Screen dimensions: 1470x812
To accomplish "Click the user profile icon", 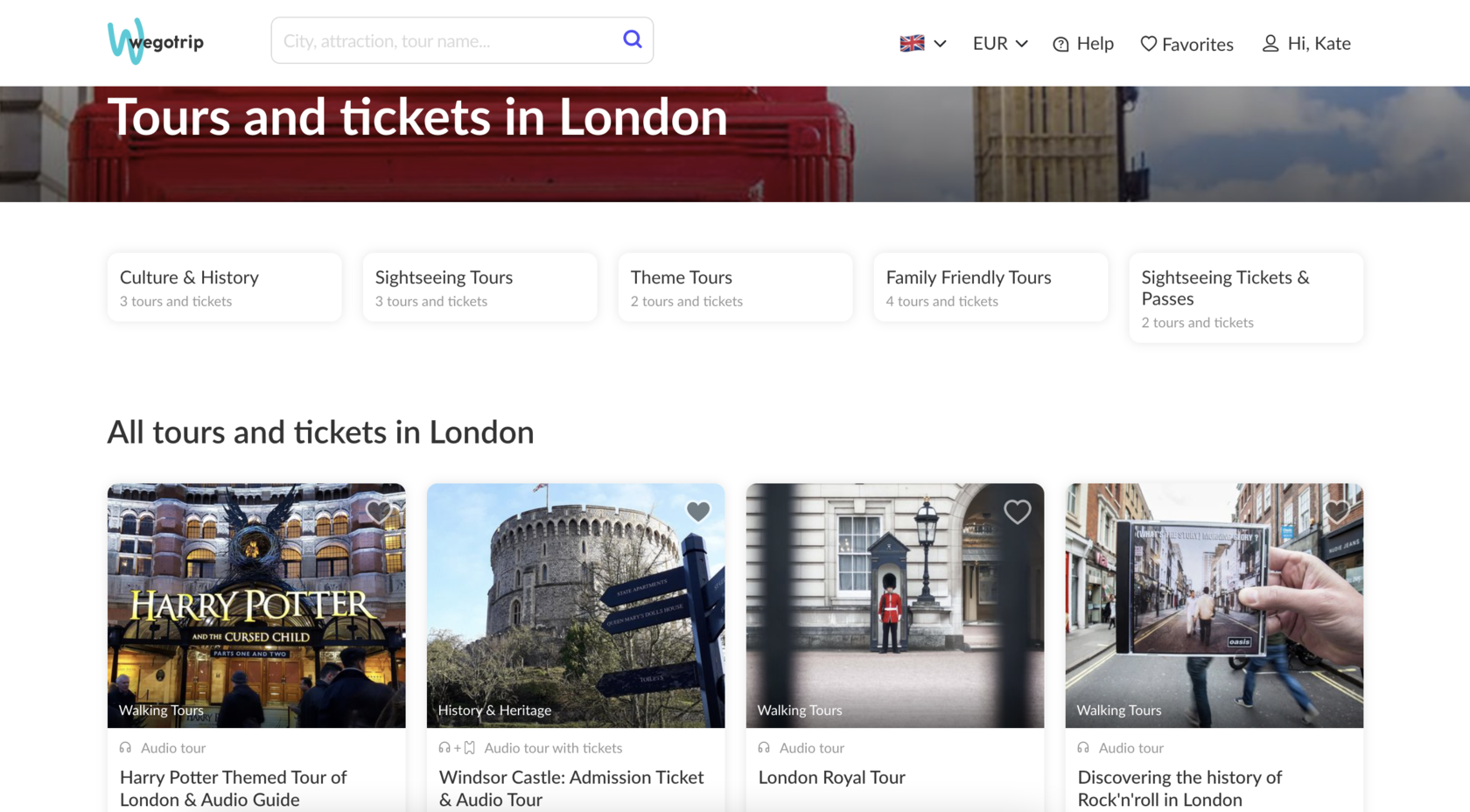I will [1270, 43].
